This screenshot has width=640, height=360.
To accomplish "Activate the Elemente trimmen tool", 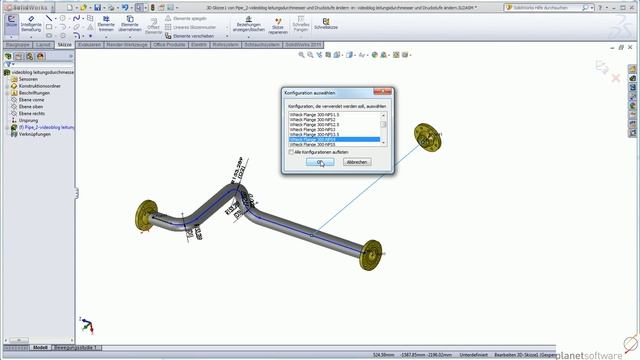I will coord(106,24).
